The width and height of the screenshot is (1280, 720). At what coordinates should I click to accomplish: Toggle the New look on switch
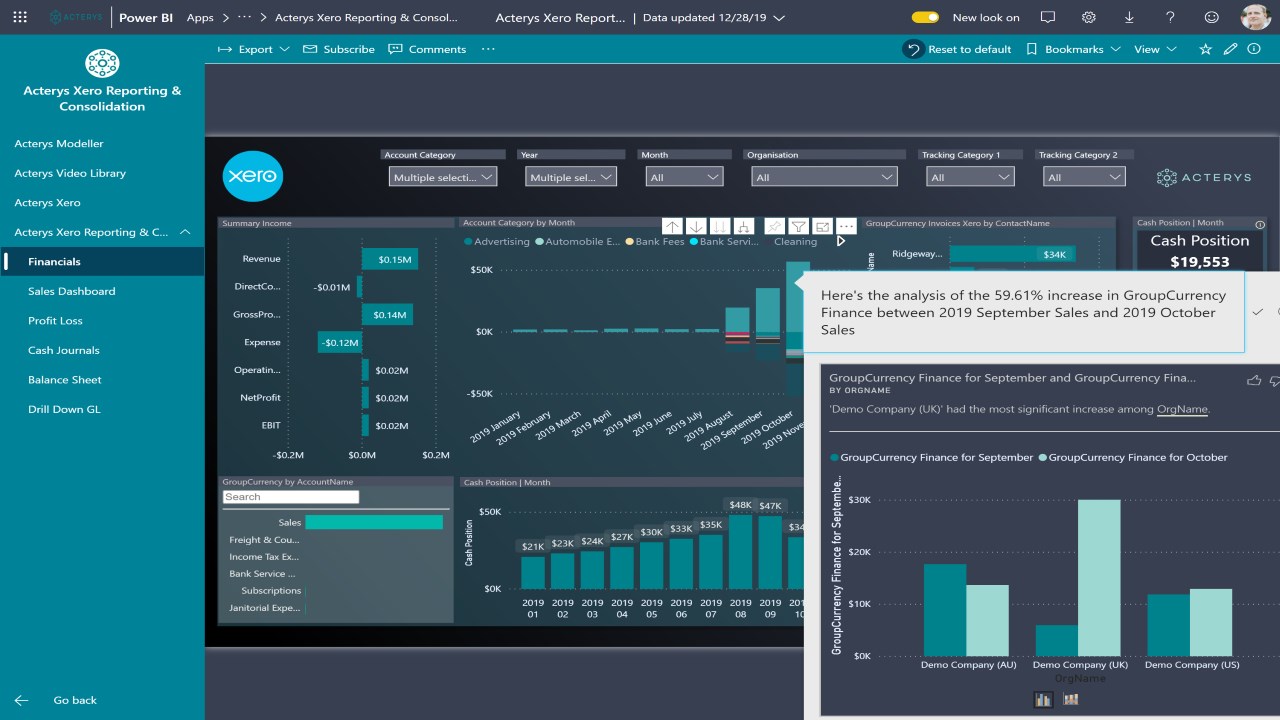coord(925,17)
